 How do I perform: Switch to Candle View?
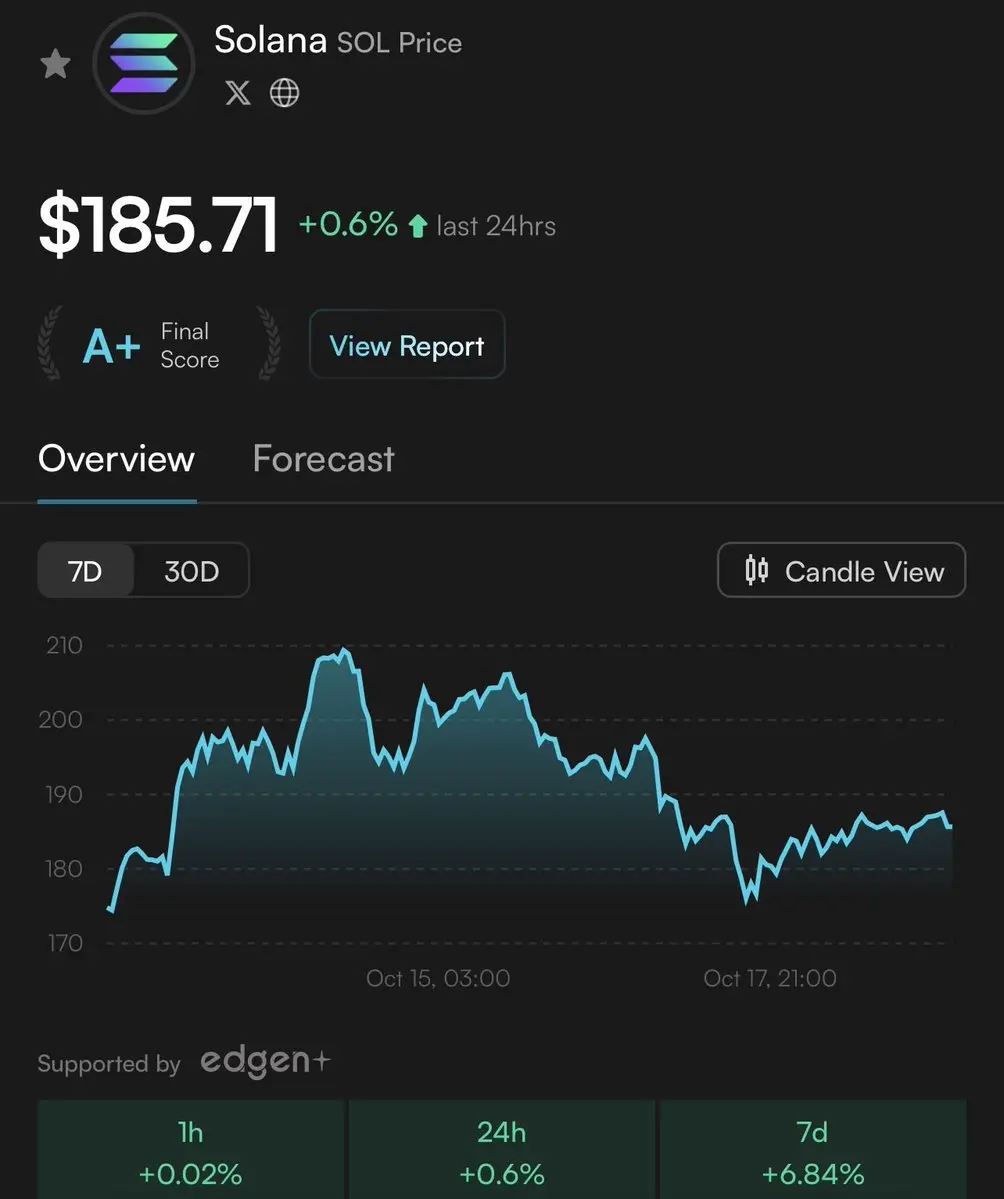pyautogui.click(x=842, y=570)
